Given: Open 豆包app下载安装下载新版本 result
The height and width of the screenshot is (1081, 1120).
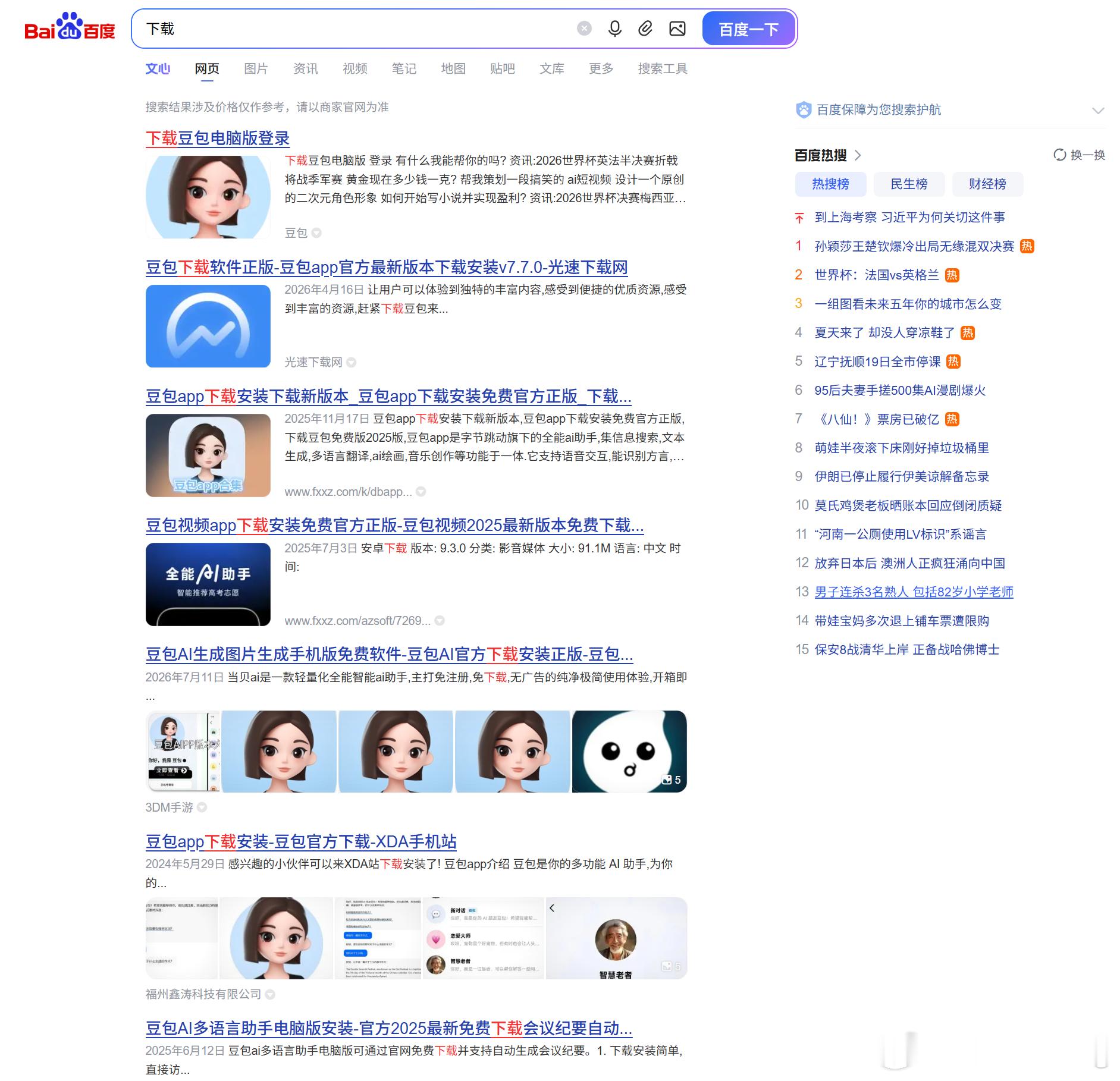Looking at the screenshot, I should pos(388,397).
